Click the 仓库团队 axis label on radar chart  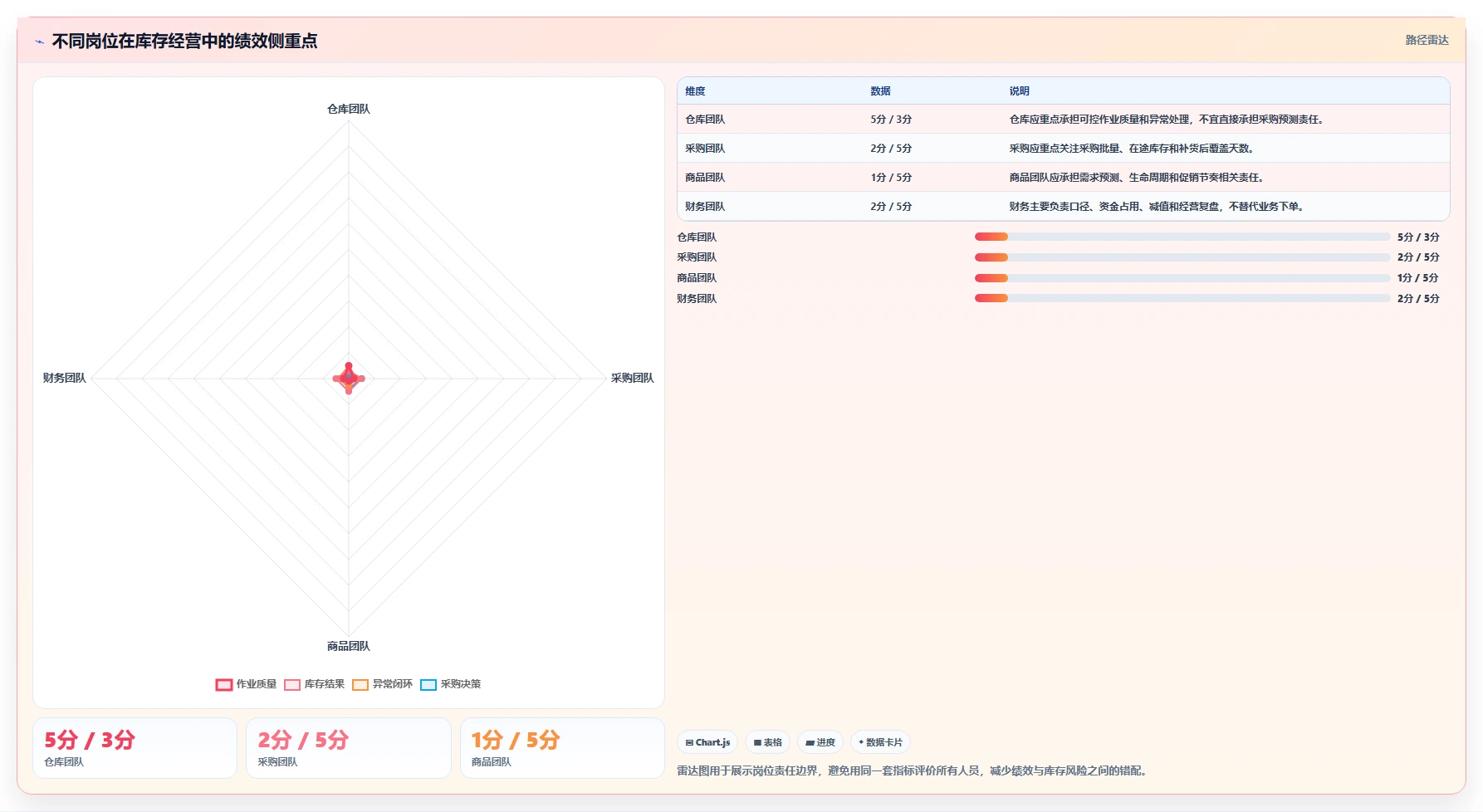point(349,109)
